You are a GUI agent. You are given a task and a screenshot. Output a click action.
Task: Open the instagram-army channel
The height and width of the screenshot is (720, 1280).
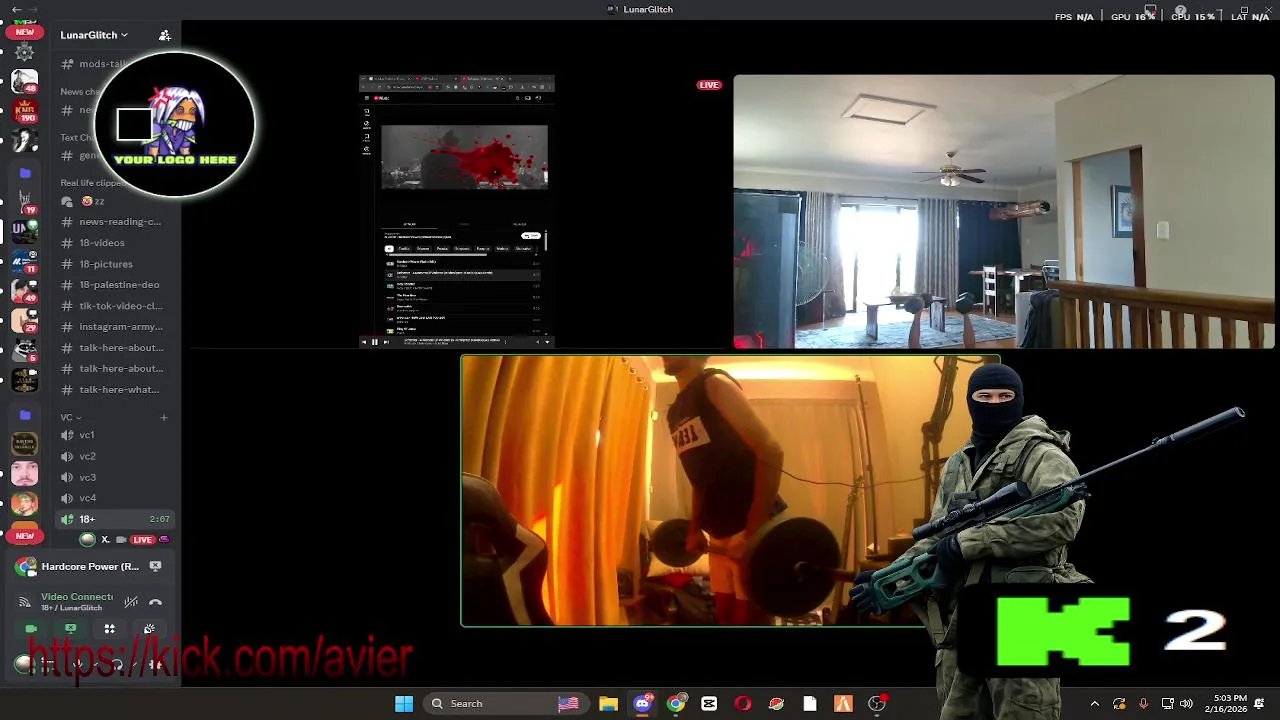click(x=112, y=327)
